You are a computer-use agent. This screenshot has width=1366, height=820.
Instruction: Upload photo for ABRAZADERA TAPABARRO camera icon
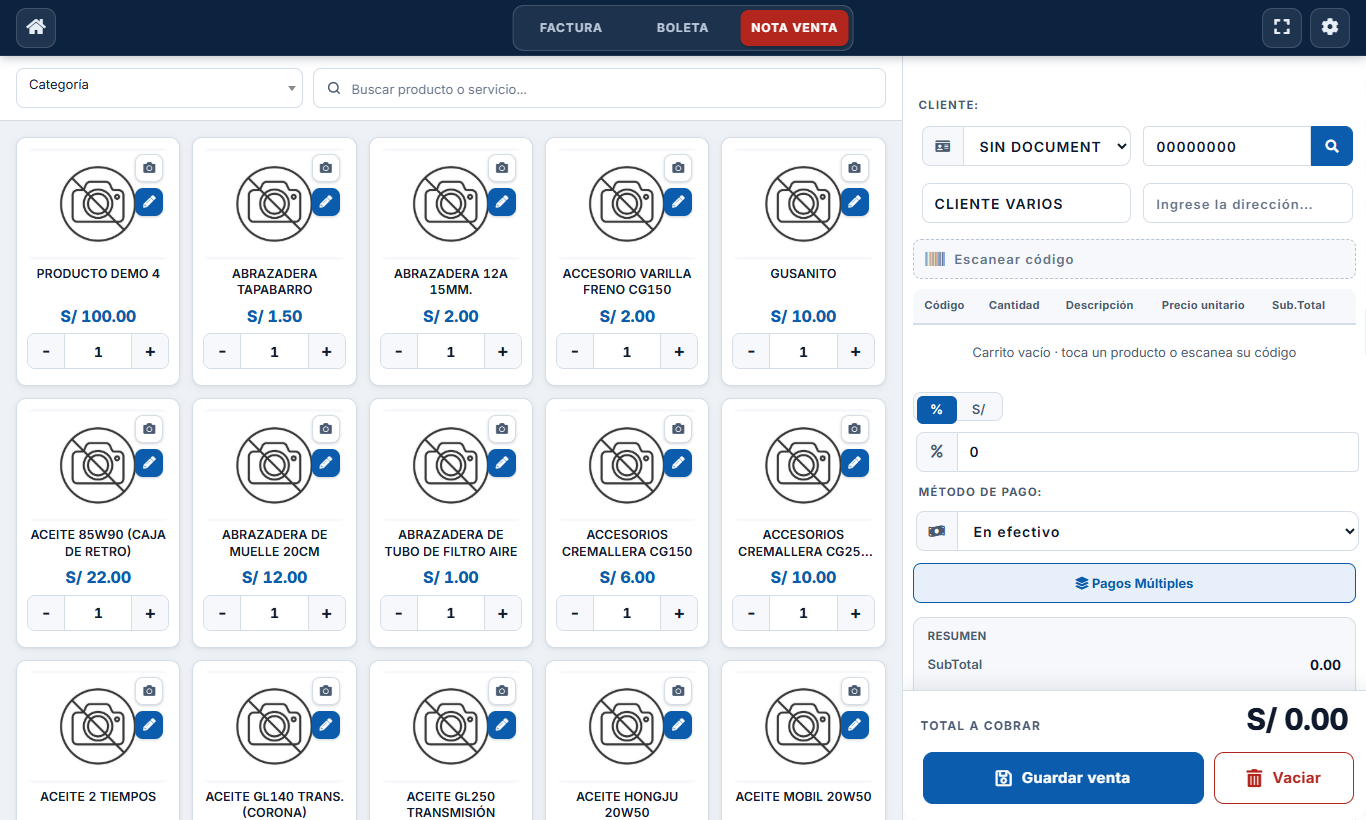tap(326, 168)
